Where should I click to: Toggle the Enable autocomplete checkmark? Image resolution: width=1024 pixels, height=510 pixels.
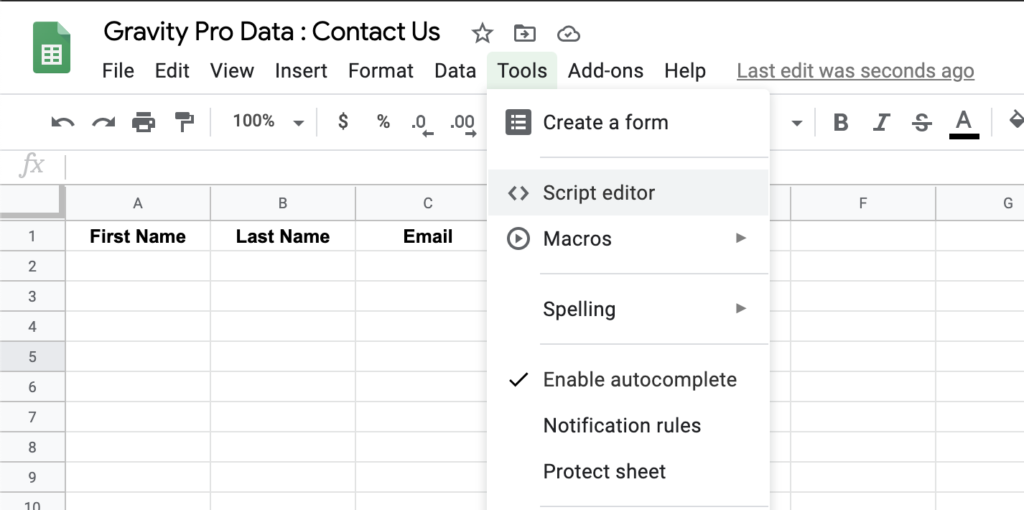(519, 379)
